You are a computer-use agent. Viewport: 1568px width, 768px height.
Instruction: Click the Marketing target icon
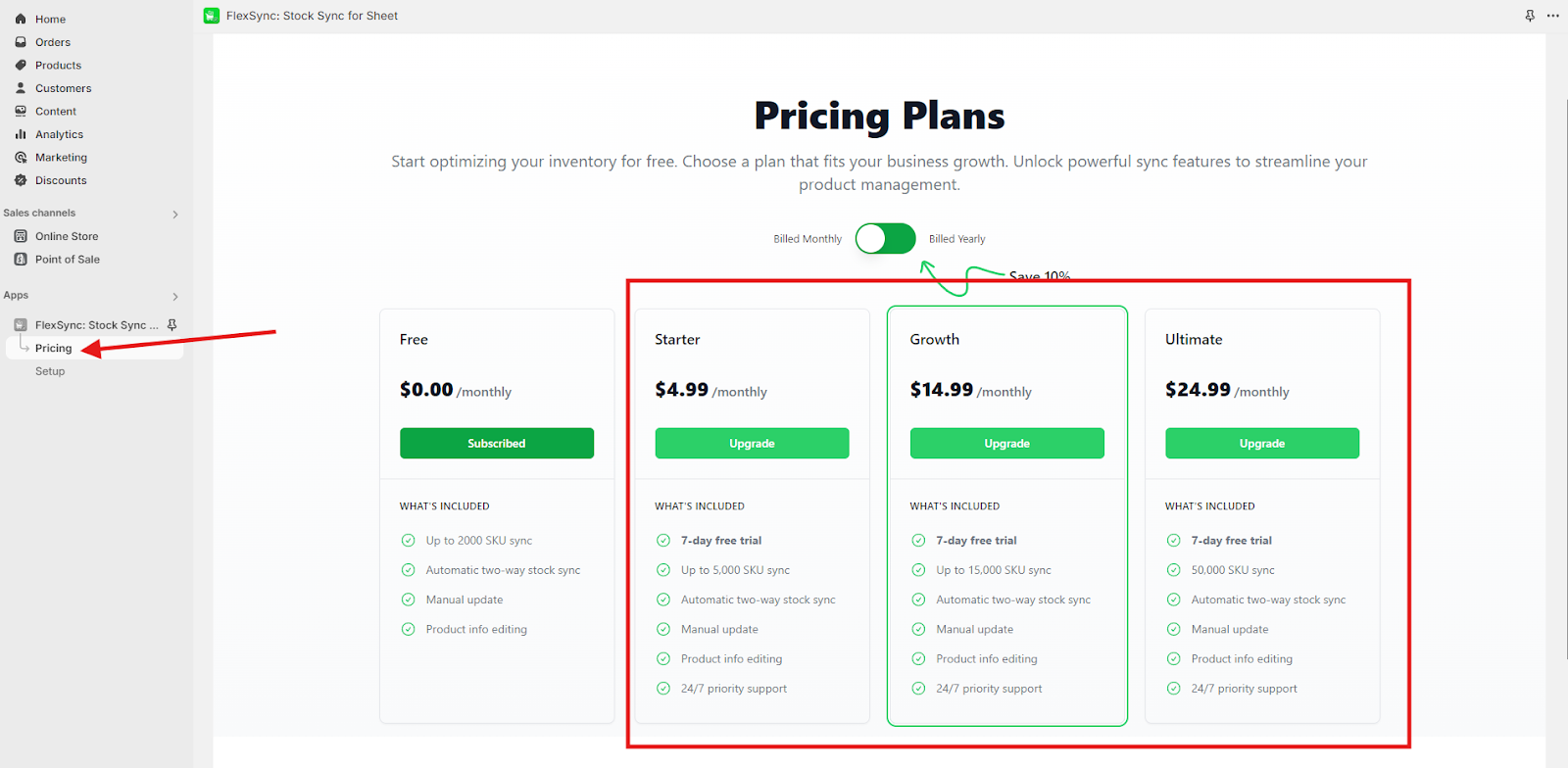pyautogui.click(x=21, y=157)
